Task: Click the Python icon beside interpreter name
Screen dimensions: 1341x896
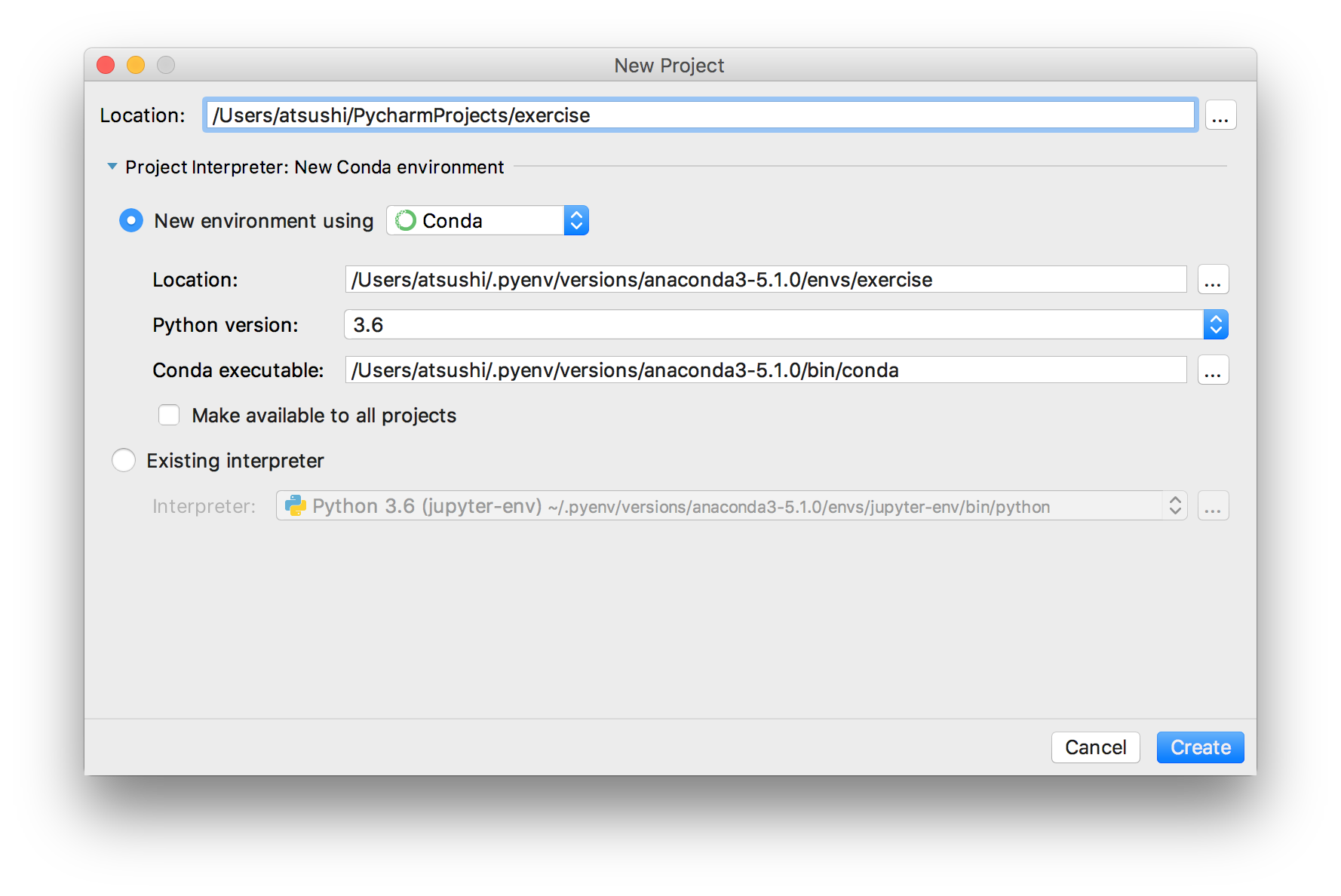Action: tap(295, 505)
